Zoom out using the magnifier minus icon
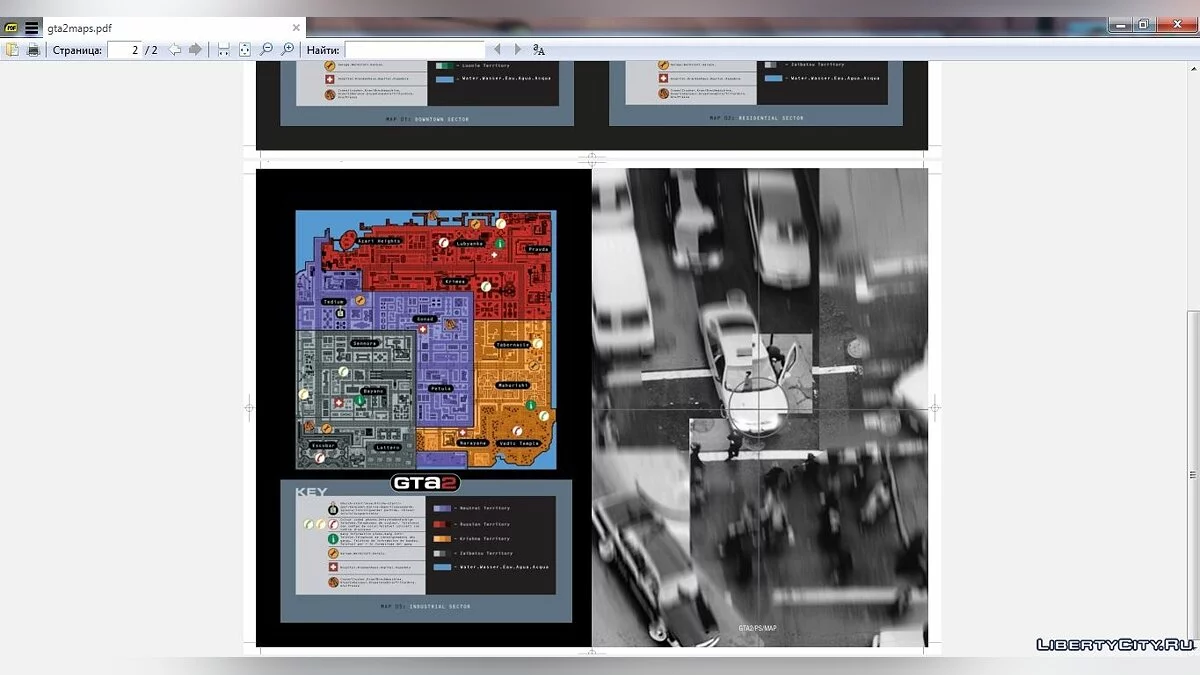The height and width of the screenshot is (675, 1200). tap(266, 49)
